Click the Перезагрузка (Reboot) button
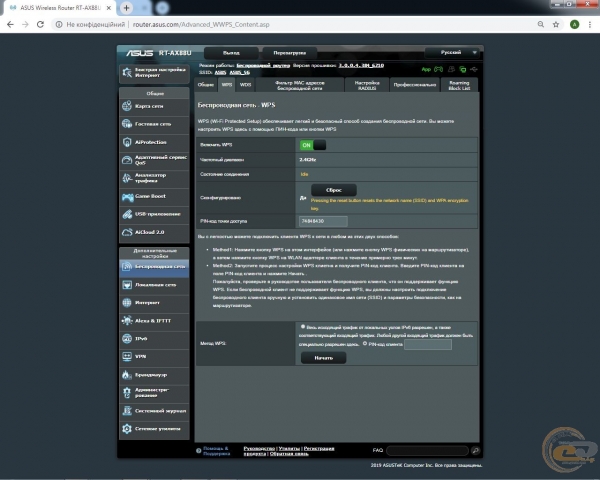Screen dimensions: 600x480 290,53
